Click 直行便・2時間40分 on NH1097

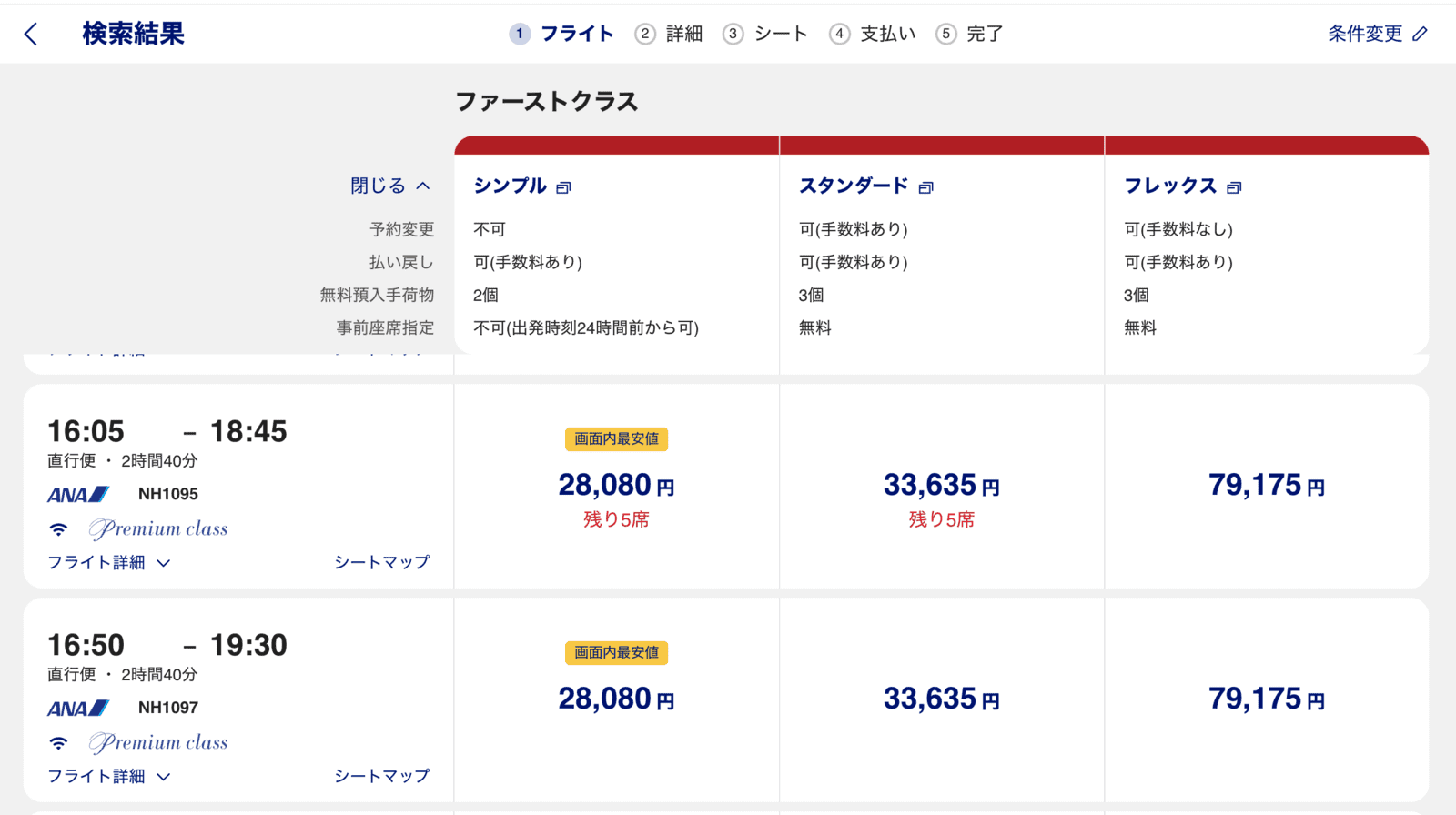122,675
